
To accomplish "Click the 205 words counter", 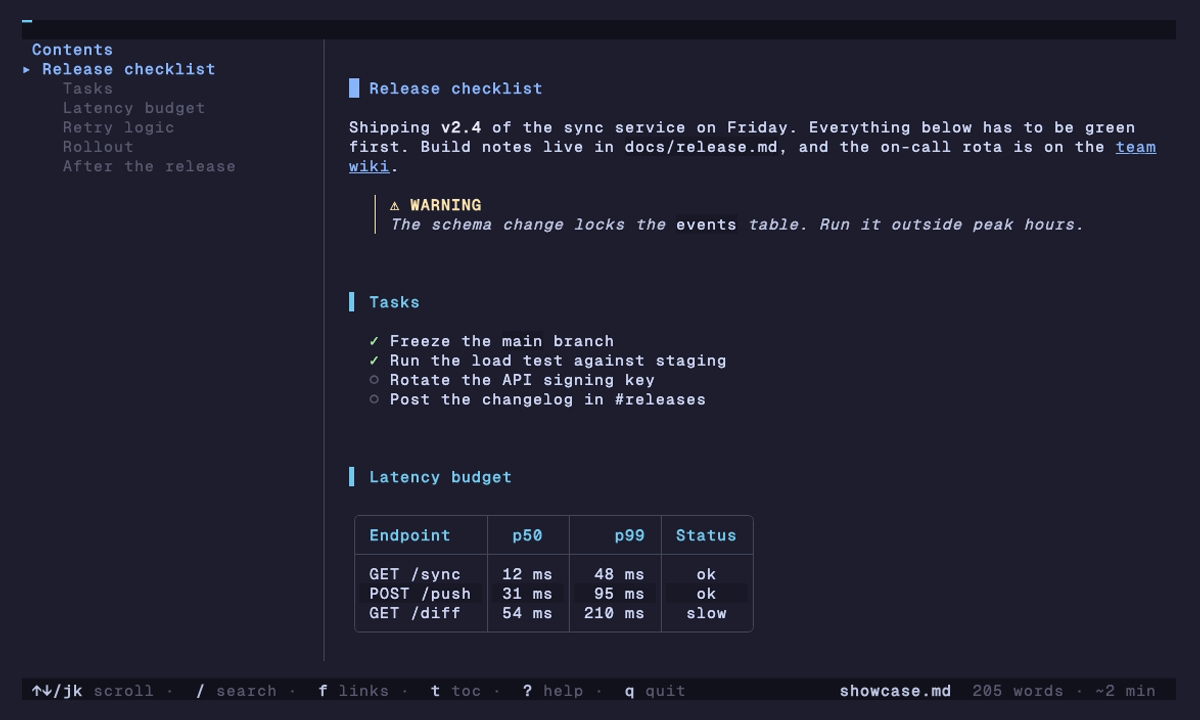I will pos(1018,691).
